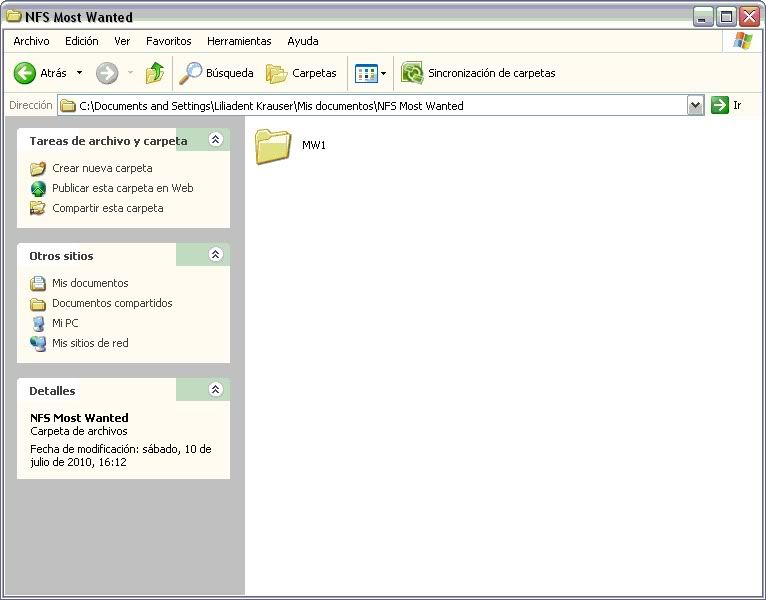Close the NFS Most Wanted window
766x600 pixels.
tap(749, 17)
